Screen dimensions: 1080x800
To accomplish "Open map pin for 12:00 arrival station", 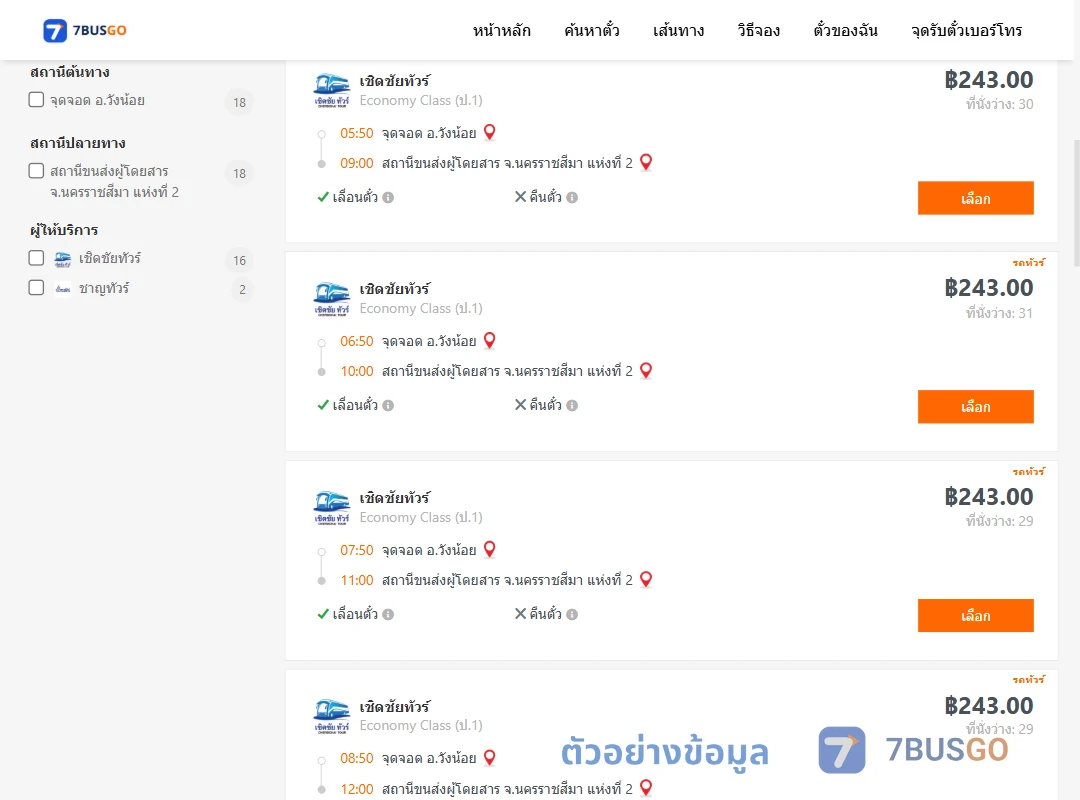I will pos(646,787).
